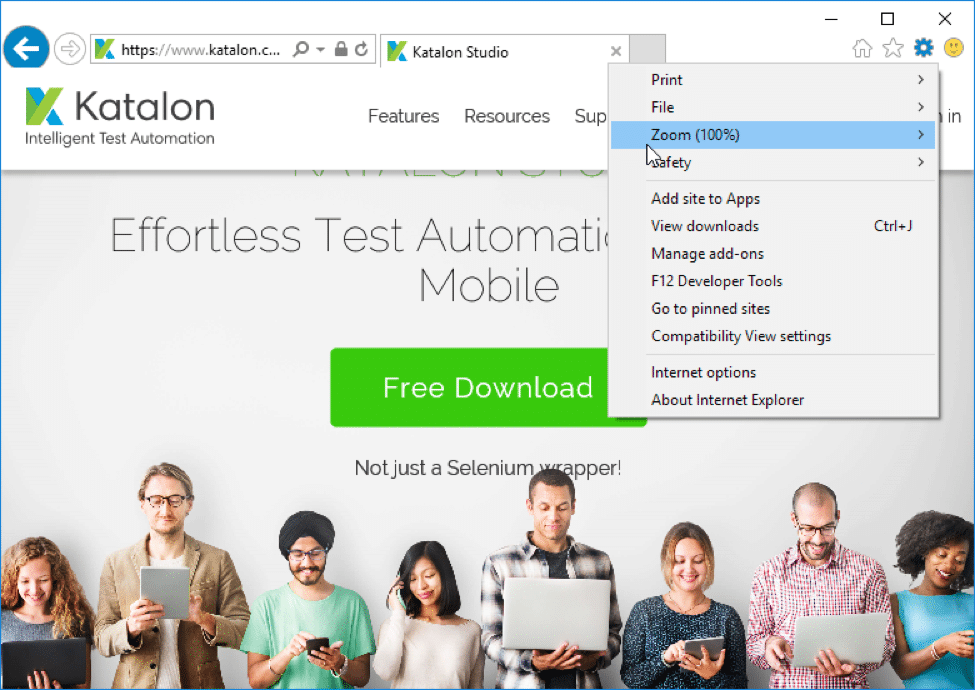Viewport: 975px width, 690px height.
Task: Open a new tab button
Action: pos(647,49)
